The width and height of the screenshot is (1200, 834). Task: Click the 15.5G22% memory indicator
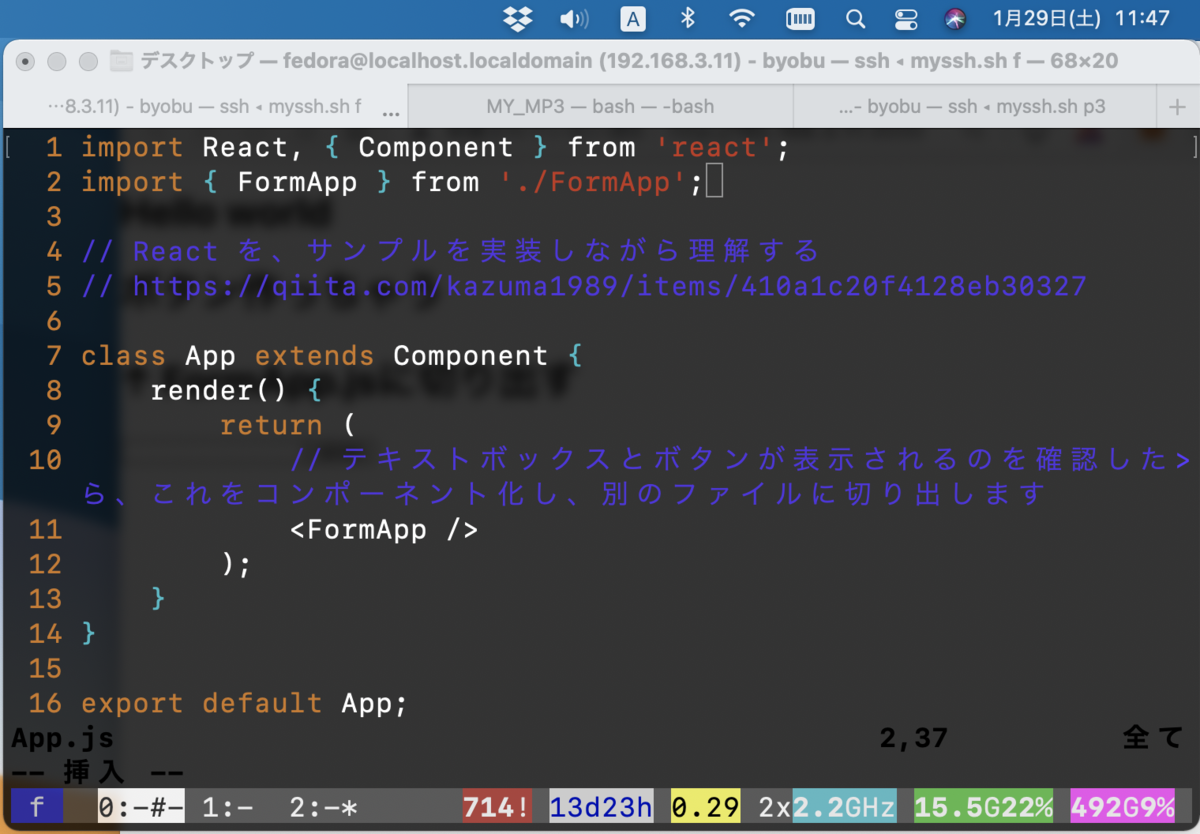983,806
